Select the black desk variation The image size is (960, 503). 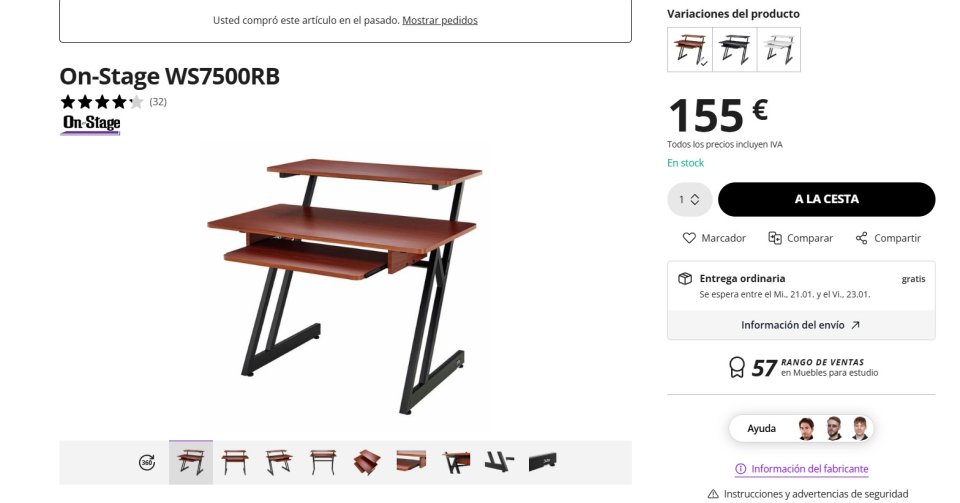pos(735,50)
